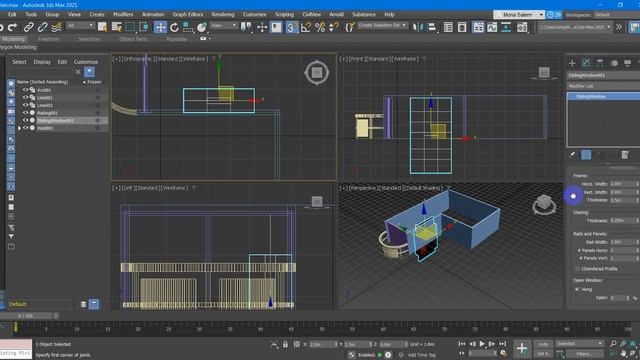Open the selection filter All dropdown
Screen dimensions: 640x360
[80, 25]
